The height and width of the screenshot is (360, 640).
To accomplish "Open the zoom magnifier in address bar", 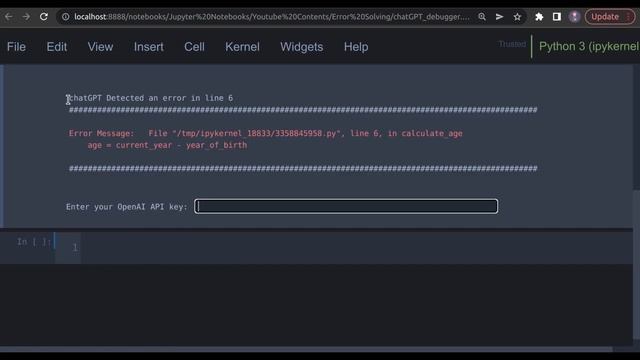I will 482,17.
